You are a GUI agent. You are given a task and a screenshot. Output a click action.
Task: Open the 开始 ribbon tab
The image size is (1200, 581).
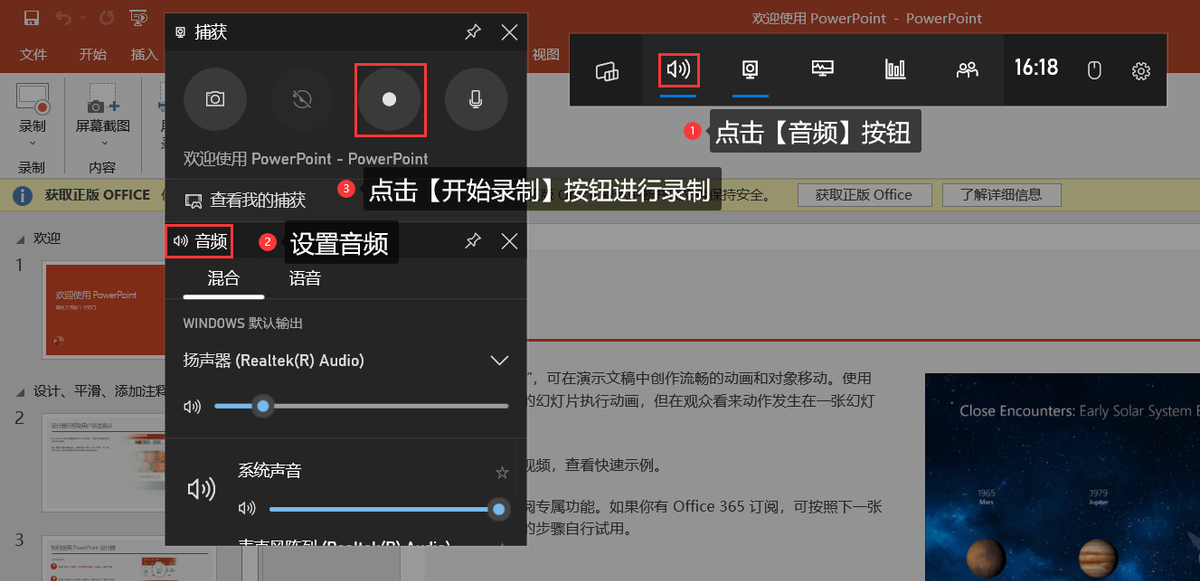(x=93, y=54)
